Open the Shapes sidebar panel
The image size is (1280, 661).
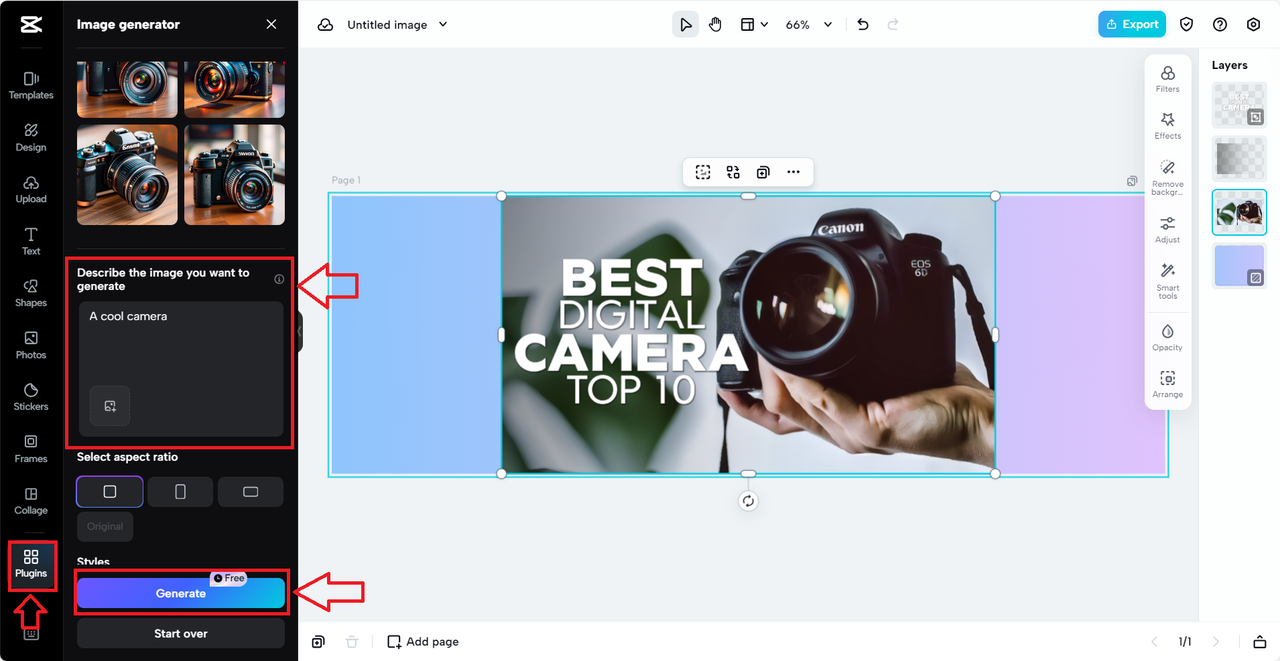[31, 293]
